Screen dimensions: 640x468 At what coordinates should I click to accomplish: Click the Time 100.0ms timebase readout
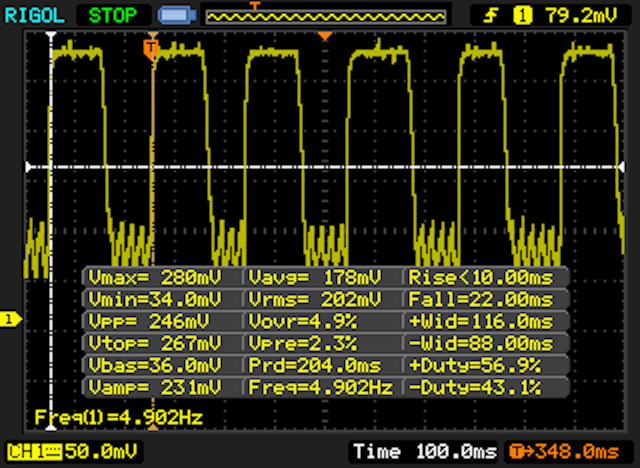point(425,452)
